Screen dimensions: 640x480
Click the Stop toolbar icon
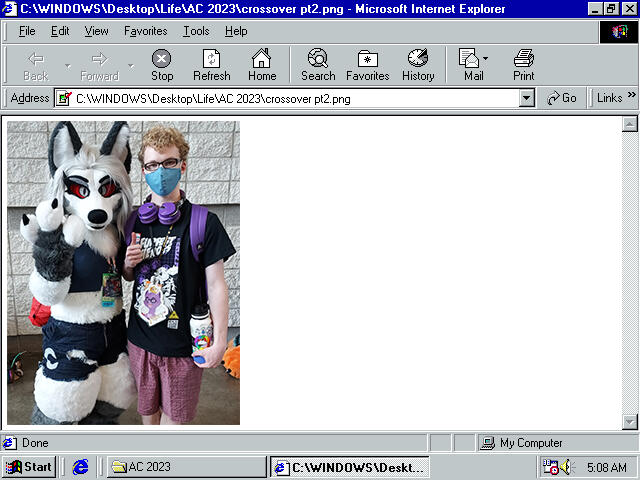click(161, 65)
